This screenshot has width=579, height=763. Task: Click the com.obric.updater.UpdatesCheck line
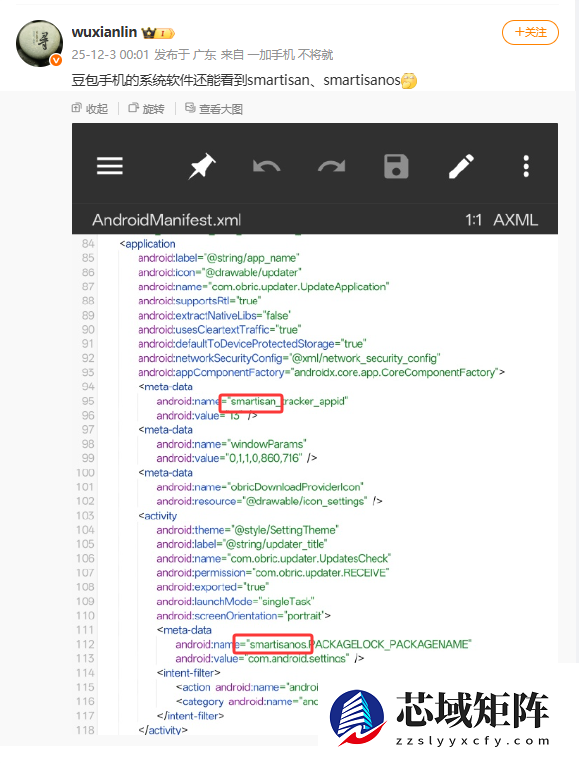point(273,558)
